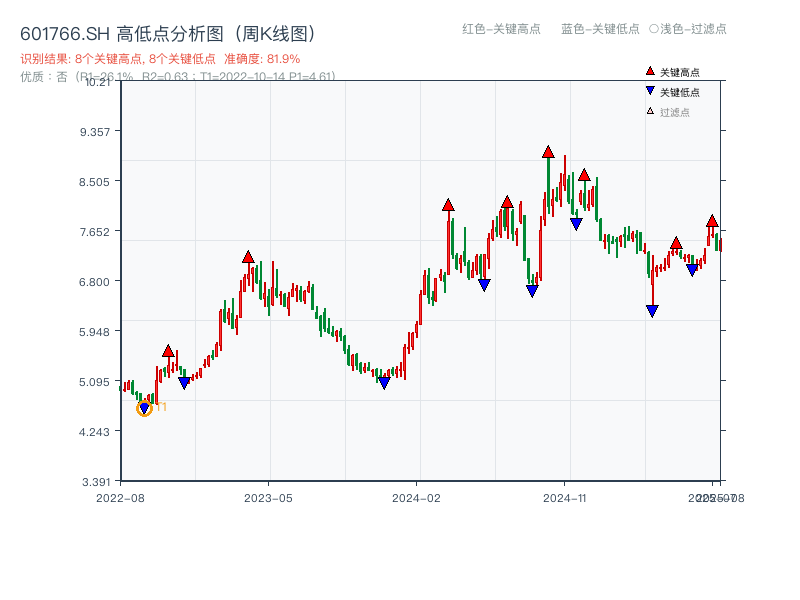Select the red high marker near 2023-04 peak

coord(248,257)
